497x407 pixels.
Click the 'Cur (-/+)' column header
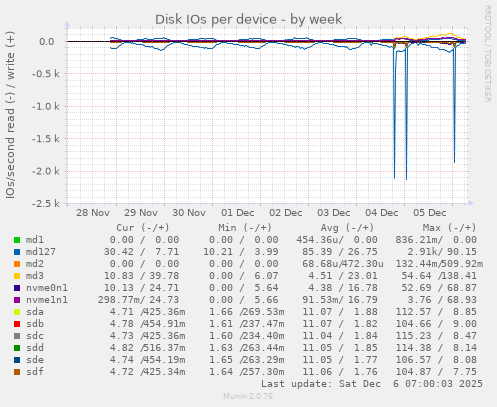coord(143,228)
